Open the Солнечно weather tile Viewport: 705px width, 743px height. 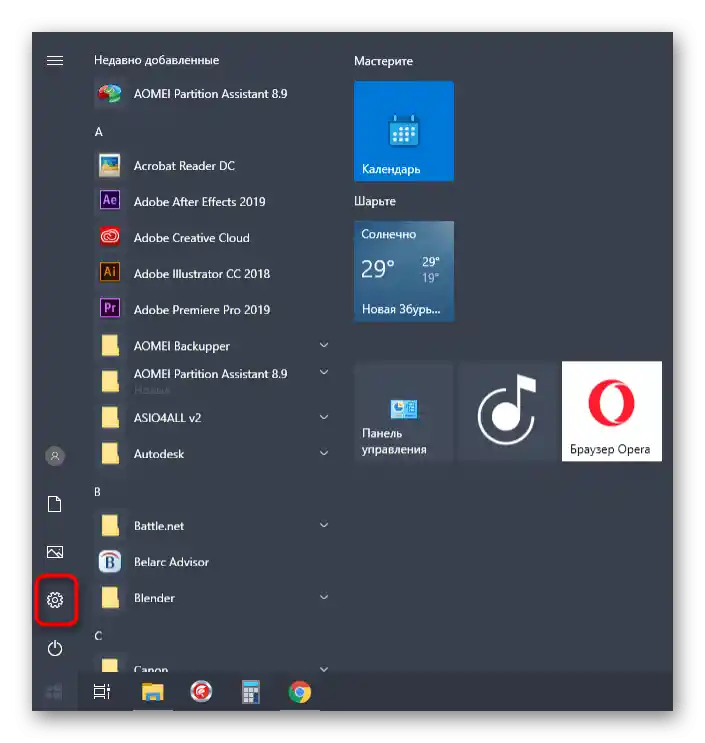pos(404,272)
